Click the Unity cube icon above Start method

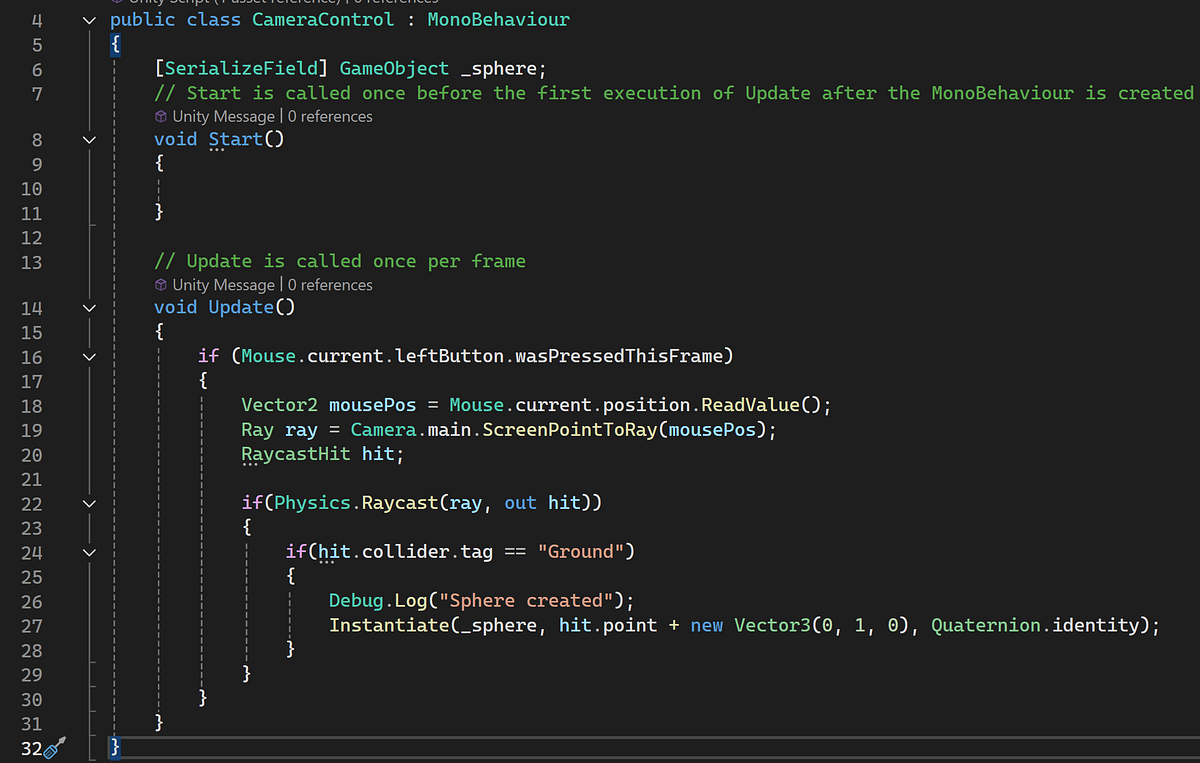pos(161,116)
